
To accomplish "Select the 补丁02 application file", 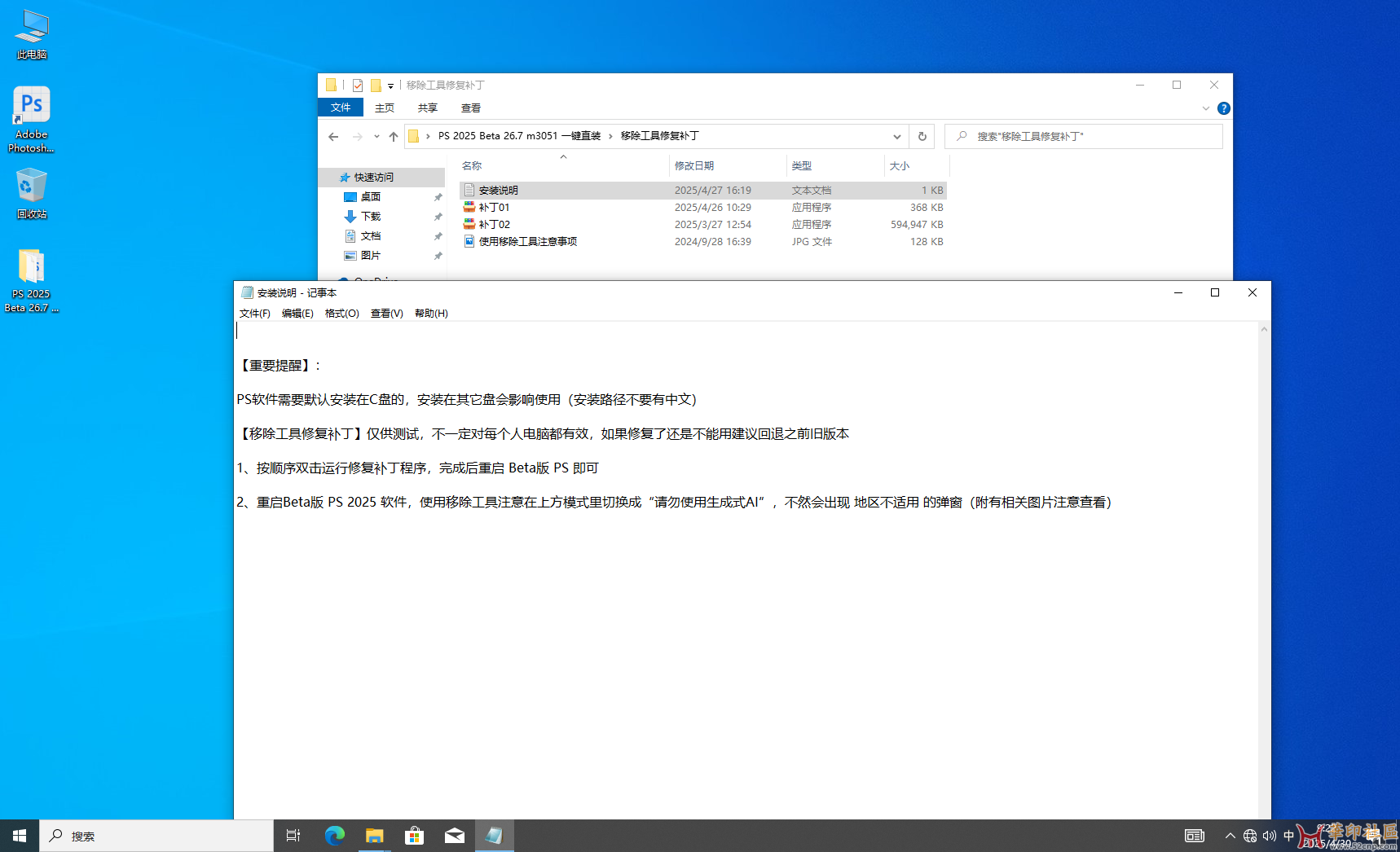I will coord(704,225).
